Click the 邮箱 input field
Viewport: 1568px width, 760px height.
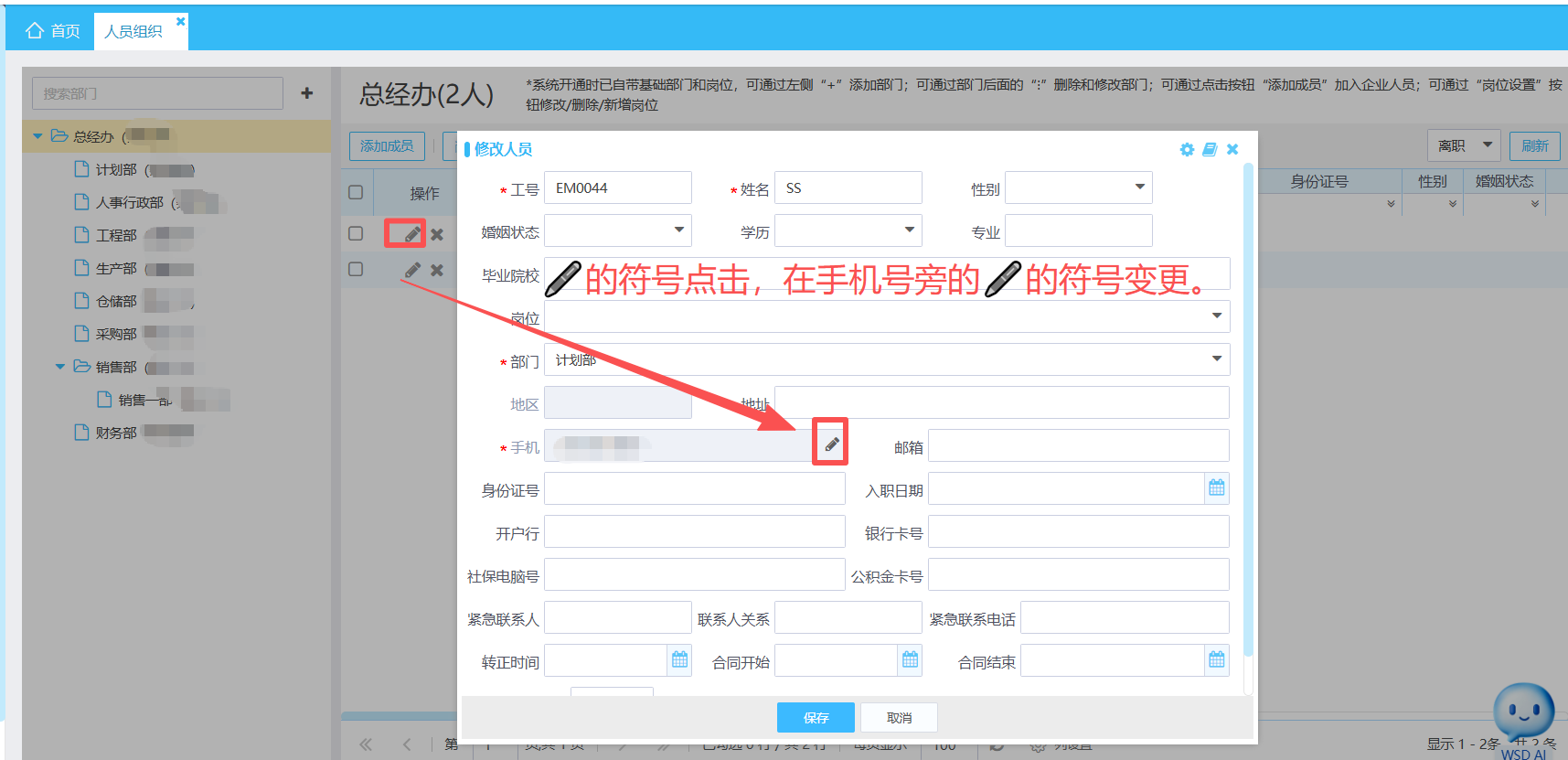pyautogui.click(x=1079, y=445)
